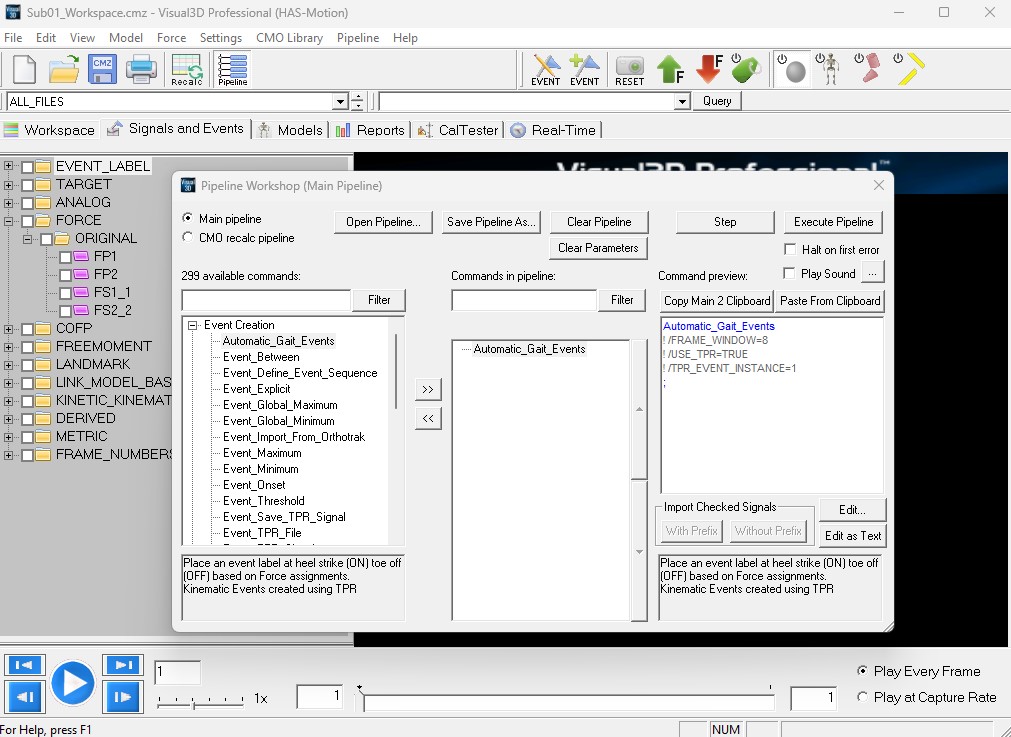Switch to the Reports tab
Screen dimensions: 1011x737
[371, 130]
